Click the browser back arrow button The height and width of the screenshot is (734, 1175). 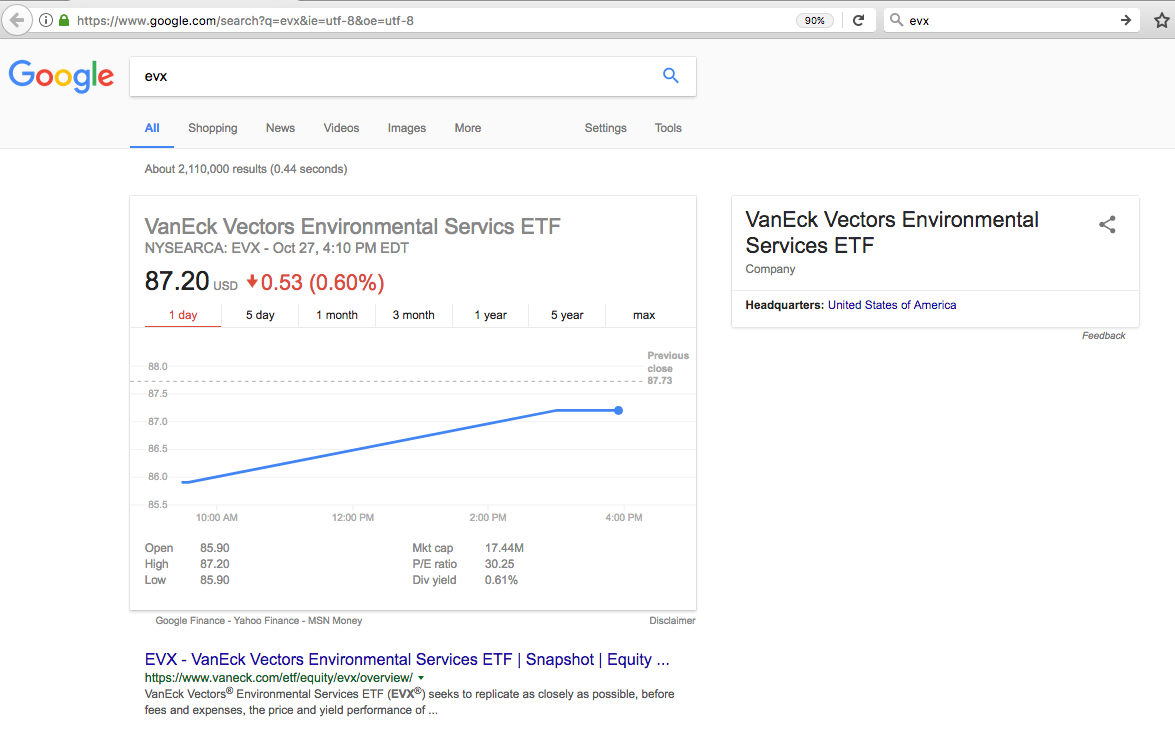tap(16, 20)
